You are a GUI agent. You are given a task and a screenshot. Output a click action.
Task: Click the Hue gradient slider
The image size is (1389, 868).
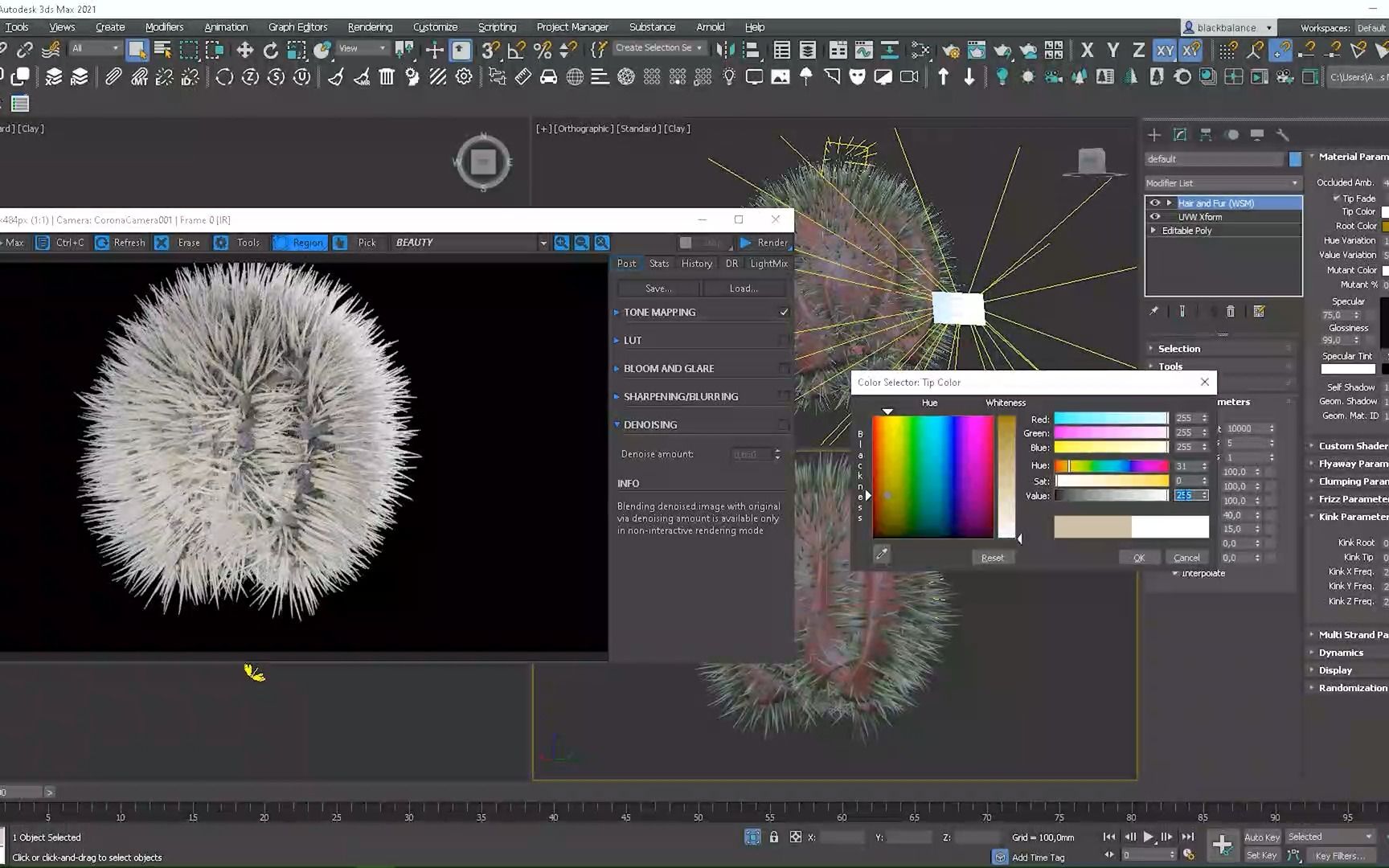pos(1111,465)
